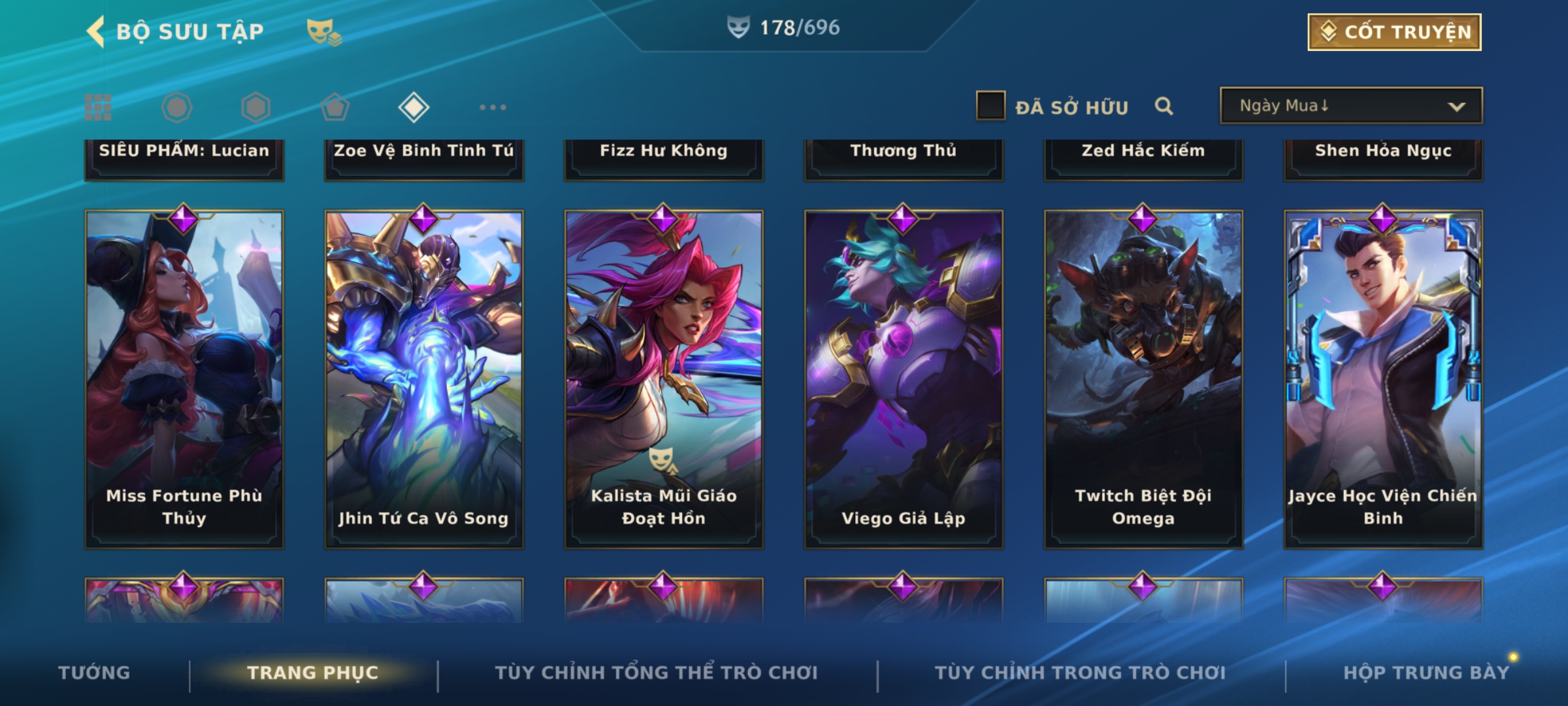Open the three-dots more filters icon
Viewport: 1568px width, 706px height.
point(493,107)
